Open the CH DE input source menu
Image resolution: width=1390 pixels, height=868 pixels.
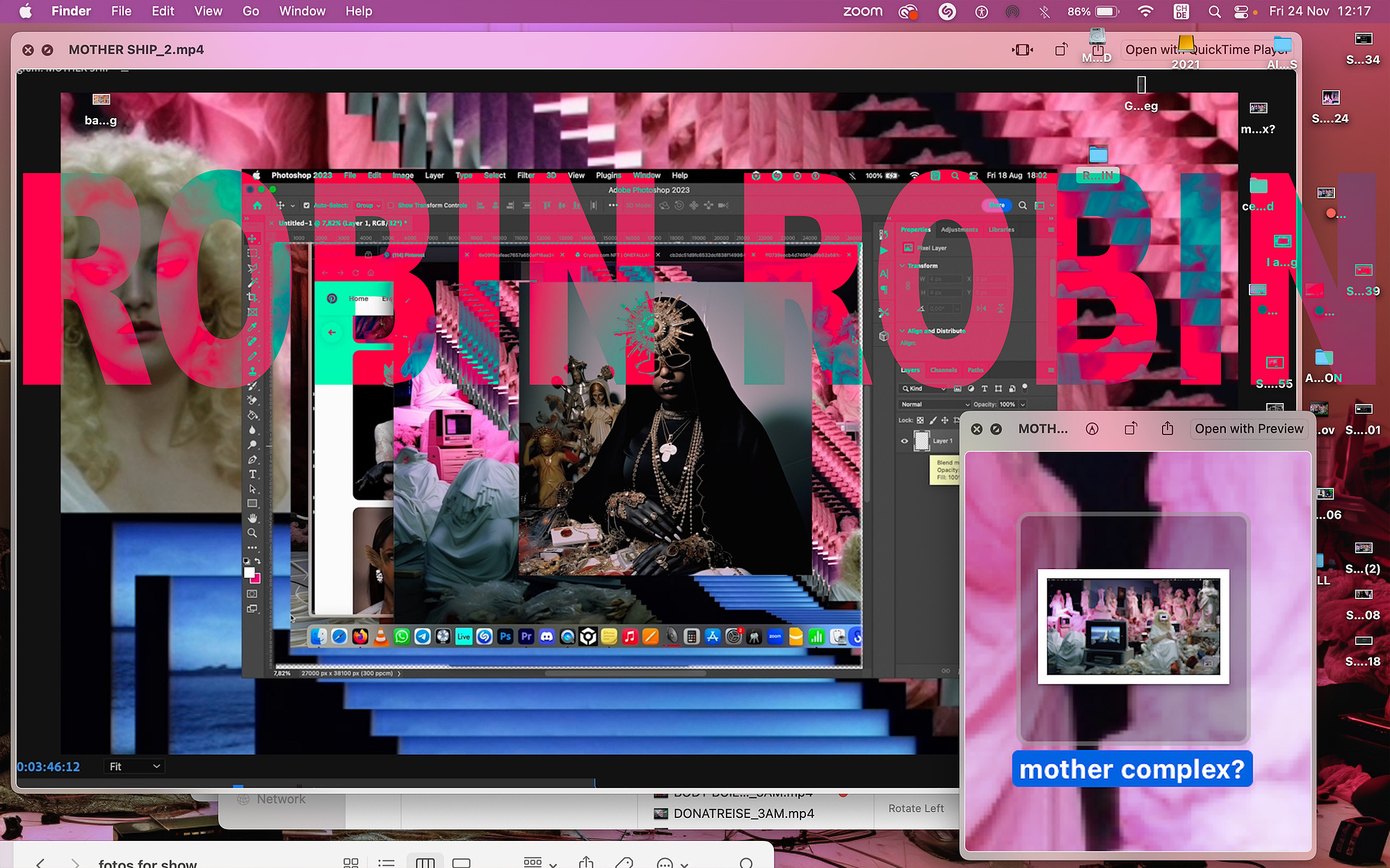coord(1181,11)
